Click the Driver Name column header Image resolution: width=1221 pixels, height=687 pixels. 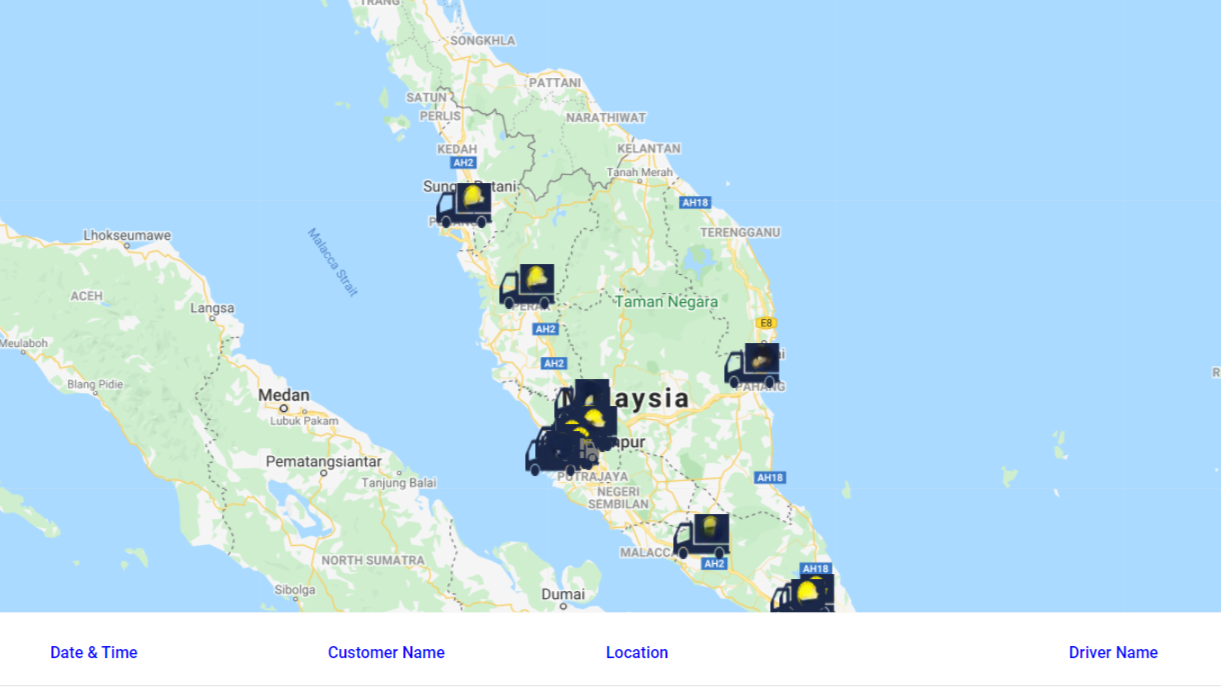(x=1113, y=653)
